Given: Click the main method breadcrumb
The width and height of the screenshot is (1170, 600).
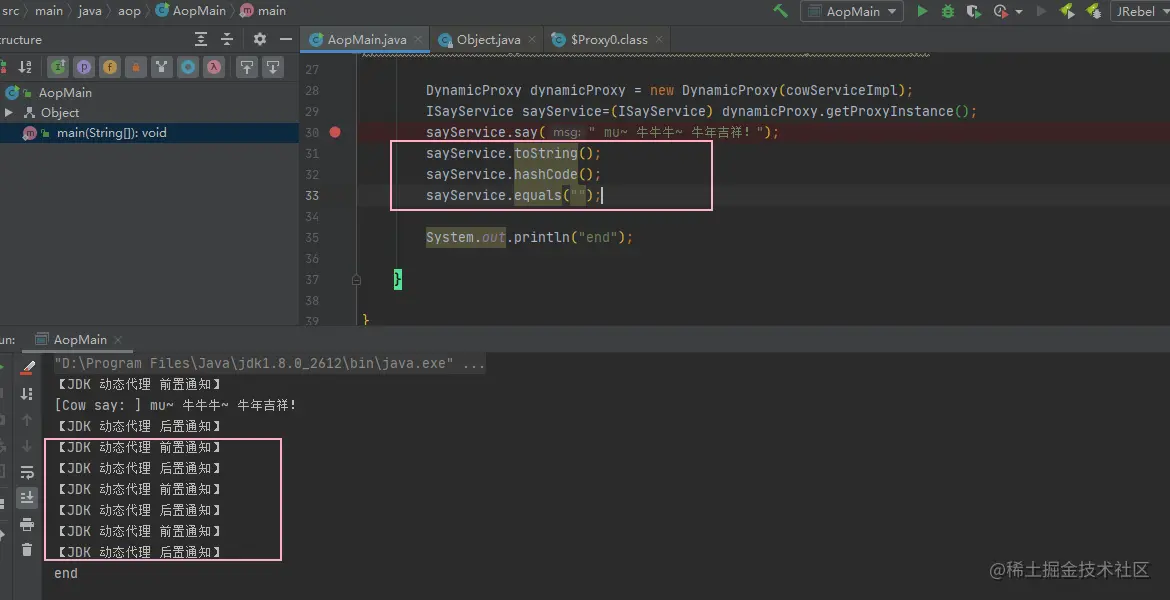Looking at the screenshot, I should [x=263, y=10].
